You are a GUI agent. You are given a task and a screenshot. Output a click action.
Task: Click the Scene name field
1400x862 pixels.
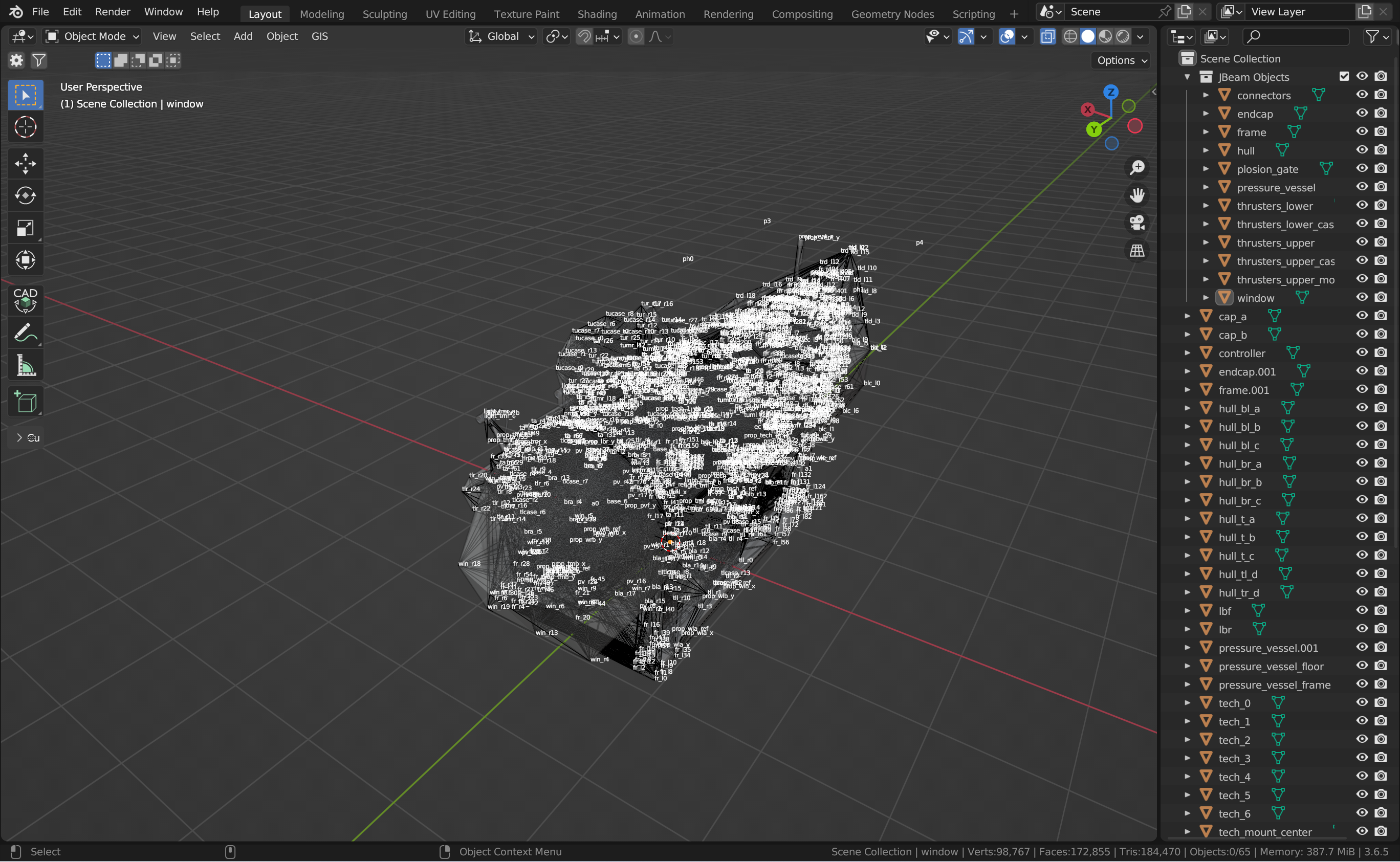tap(1111, 11)
